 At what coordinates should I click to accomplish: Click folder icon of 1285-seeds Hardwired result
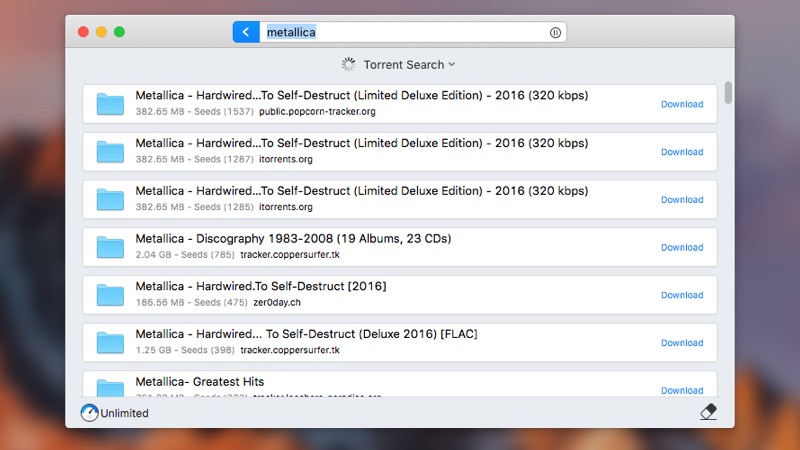coord(110,199)
